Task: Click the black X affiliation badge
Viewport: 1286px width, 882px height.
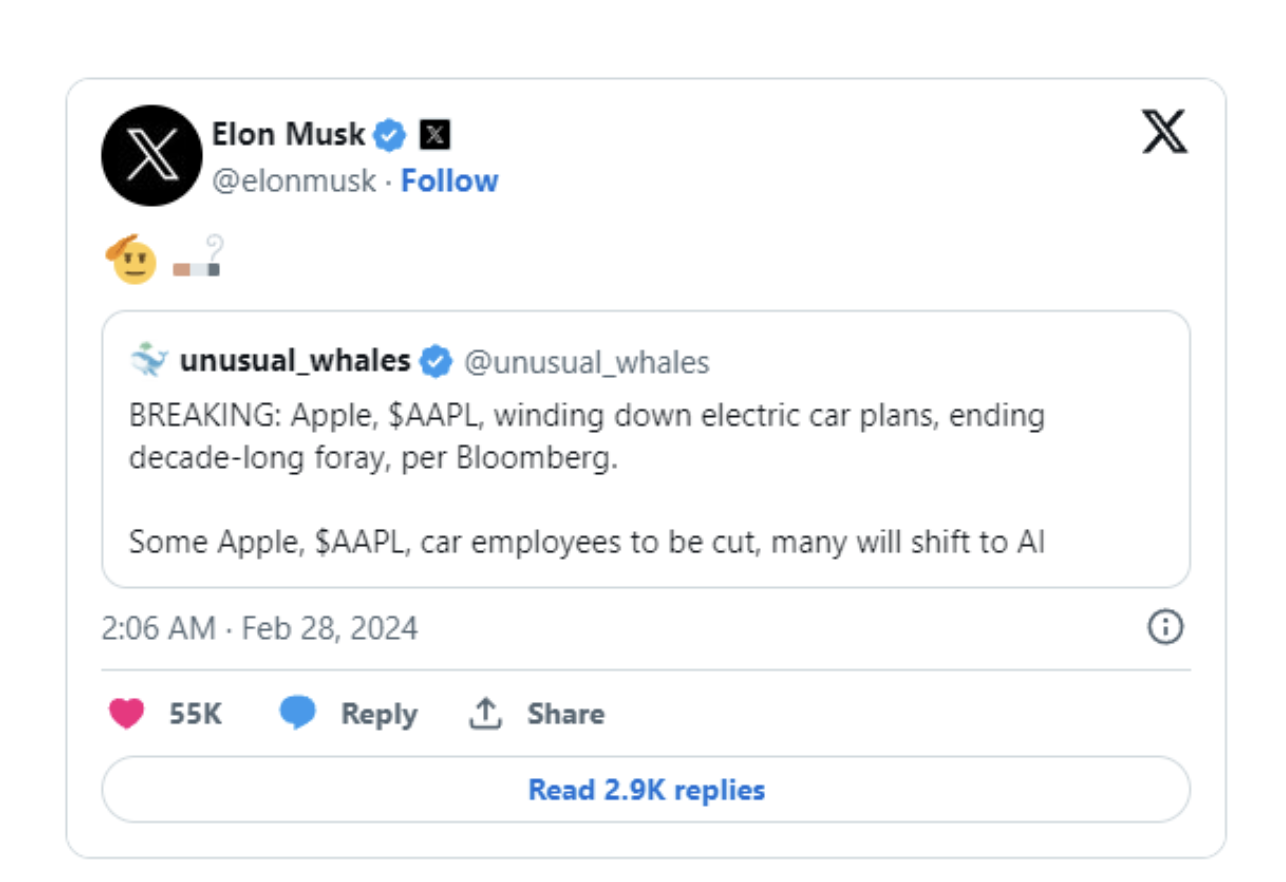Action: [434, 134]
